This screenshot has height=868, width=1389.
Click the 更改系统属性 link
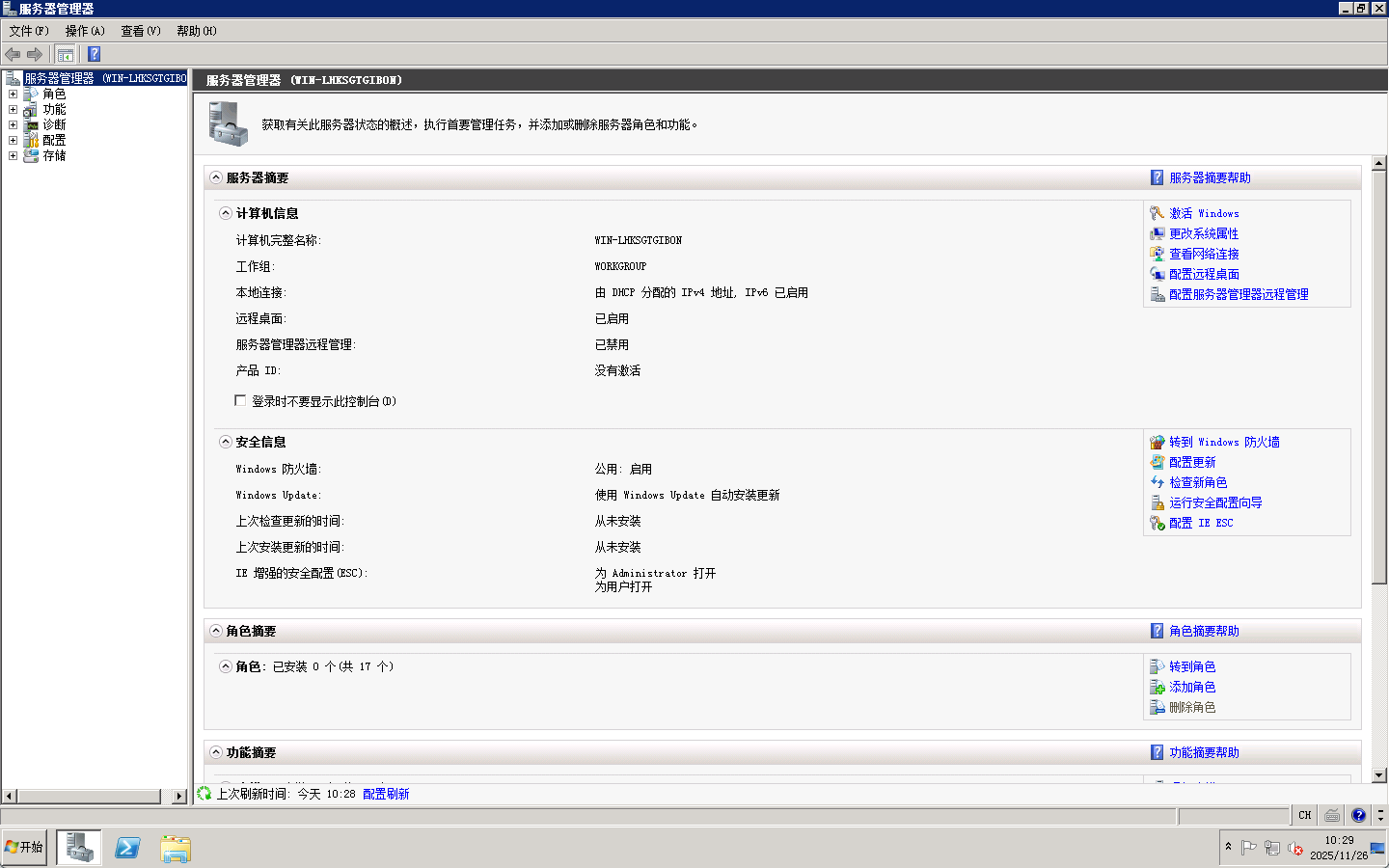click(1204, 233)
